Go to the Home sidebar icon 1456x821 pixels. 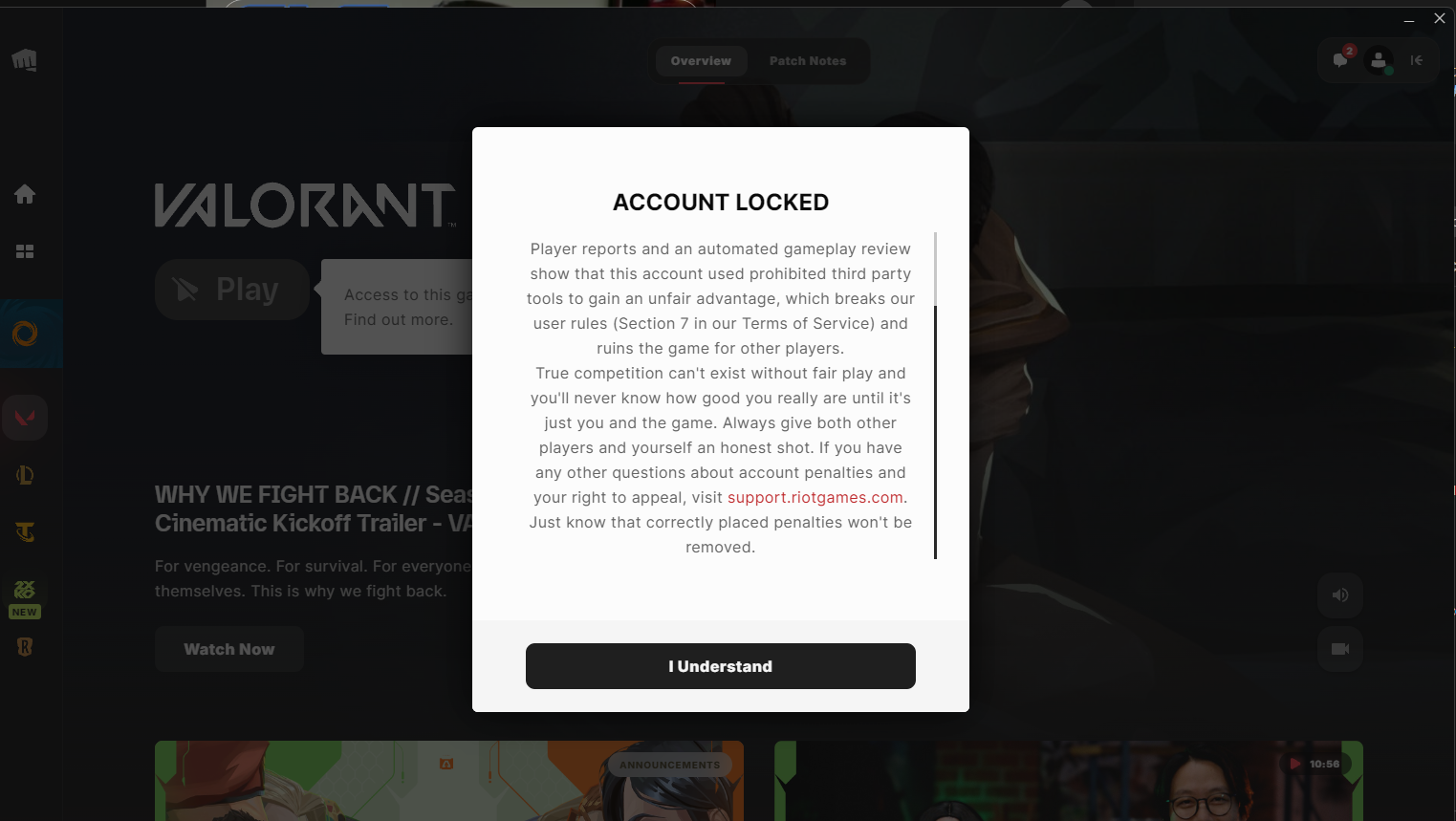(25, 194)
